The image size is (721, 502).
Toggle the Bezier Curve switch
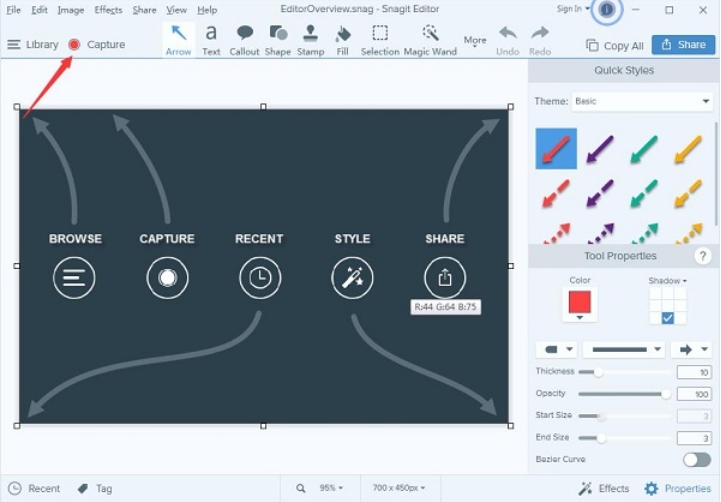pos(697,459)
